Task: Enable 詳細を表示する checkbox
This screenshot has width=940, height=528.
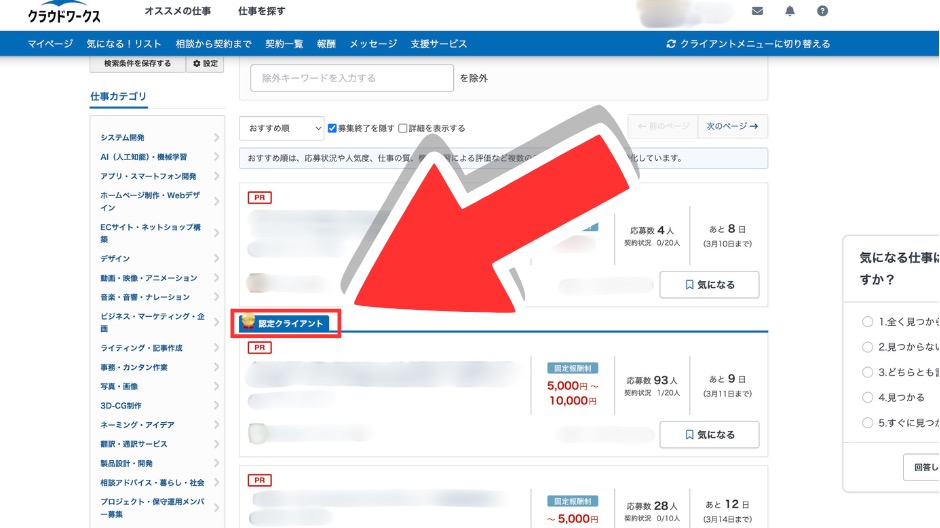Action: pyautogui.click(x=403, y=128)
